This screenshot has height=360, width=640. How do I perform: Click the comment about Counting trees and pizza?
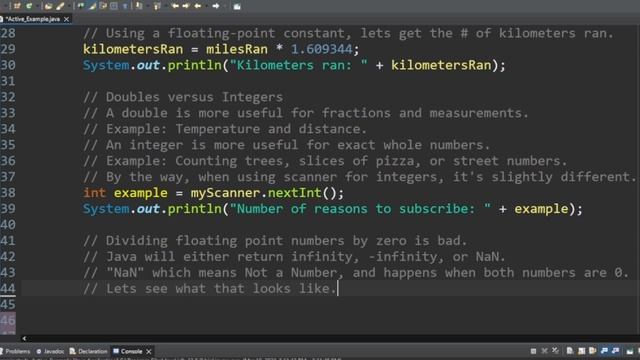pyautogui.click(x=325, y=161)
